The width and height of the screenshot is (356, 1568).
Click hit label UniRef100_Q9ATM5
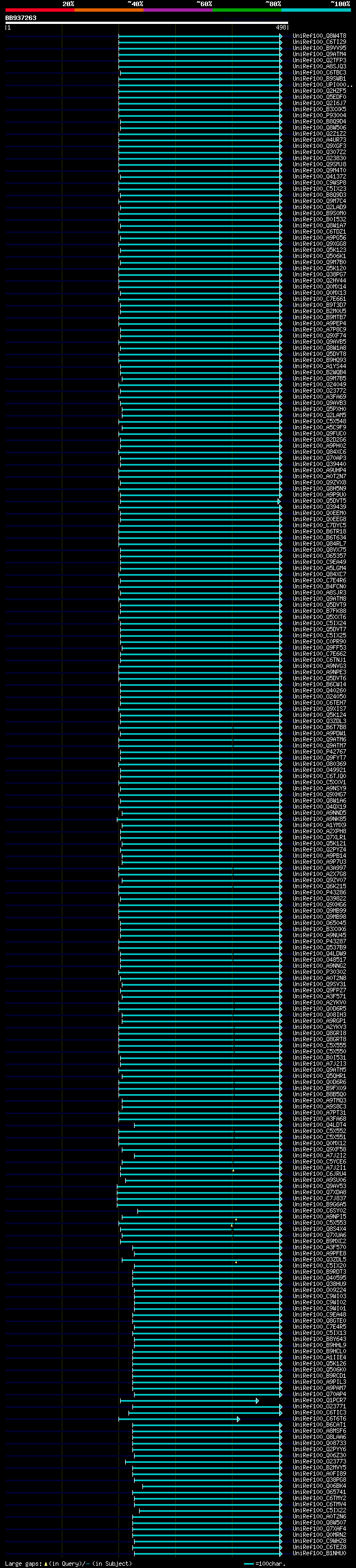[x=319, y=1070]
